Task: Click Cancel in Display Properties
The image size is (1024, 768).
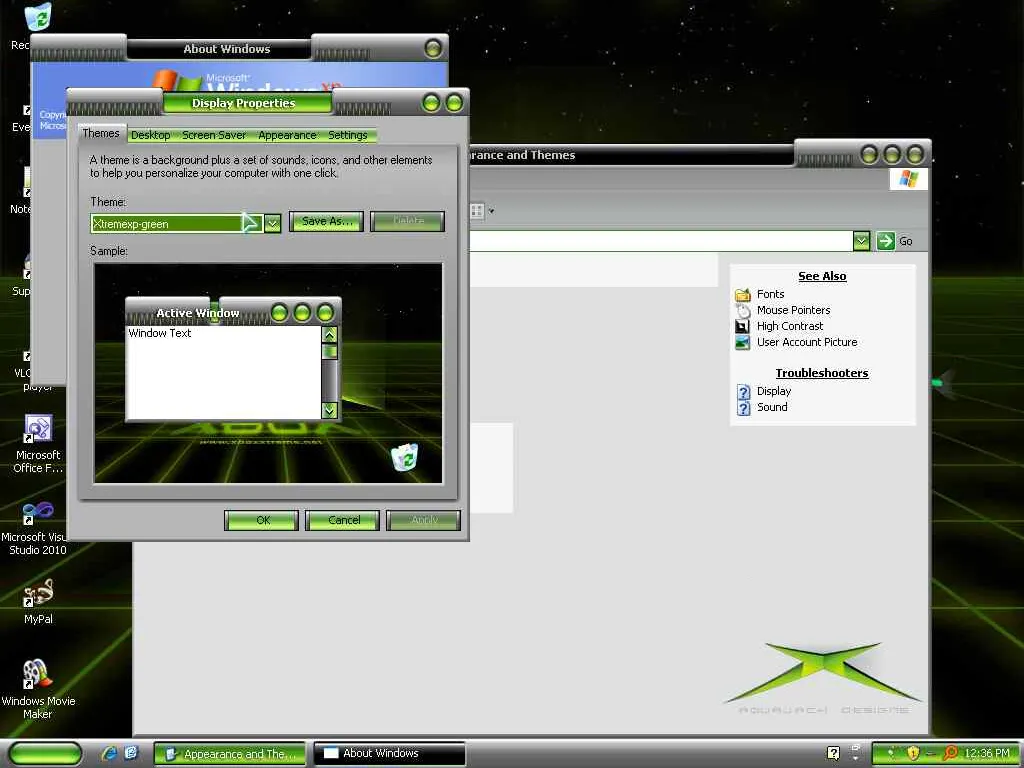Action: pos(342,520)
